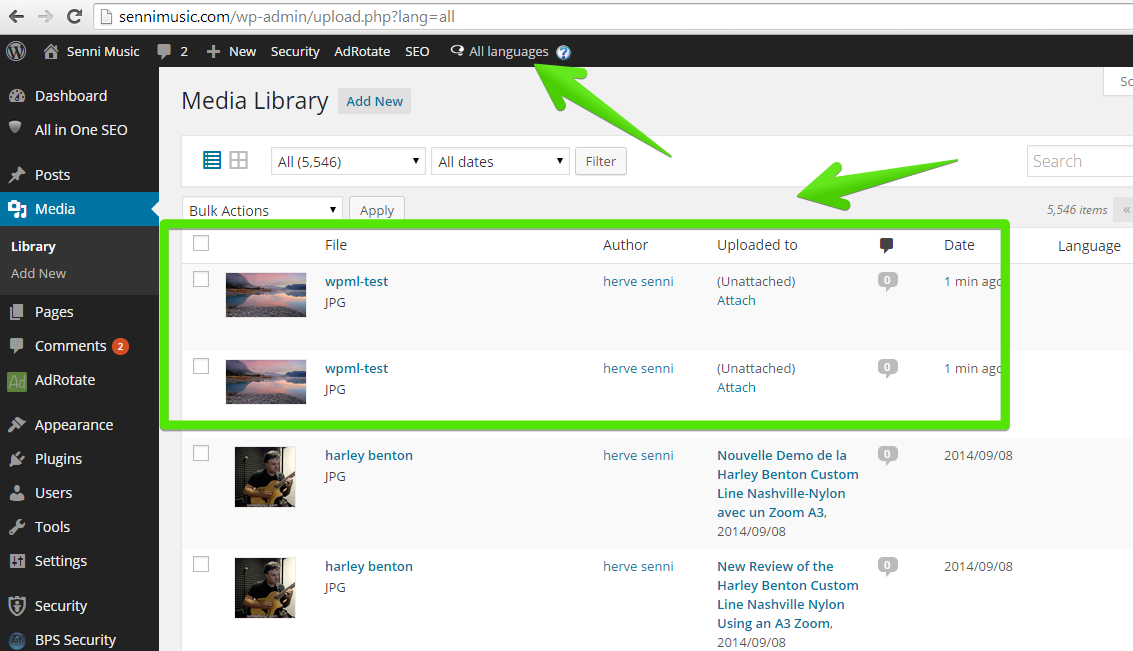Image resolution: width=1133 pixels, height=651 pixels.
Task: Click Attach link for second wpml-test
Action: pyautogui.click(x=736, y=387)
